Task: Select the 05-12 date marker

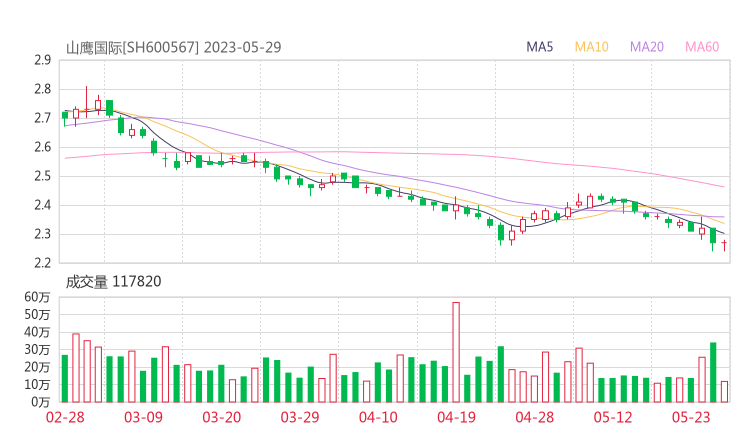Action: (612, 417)
